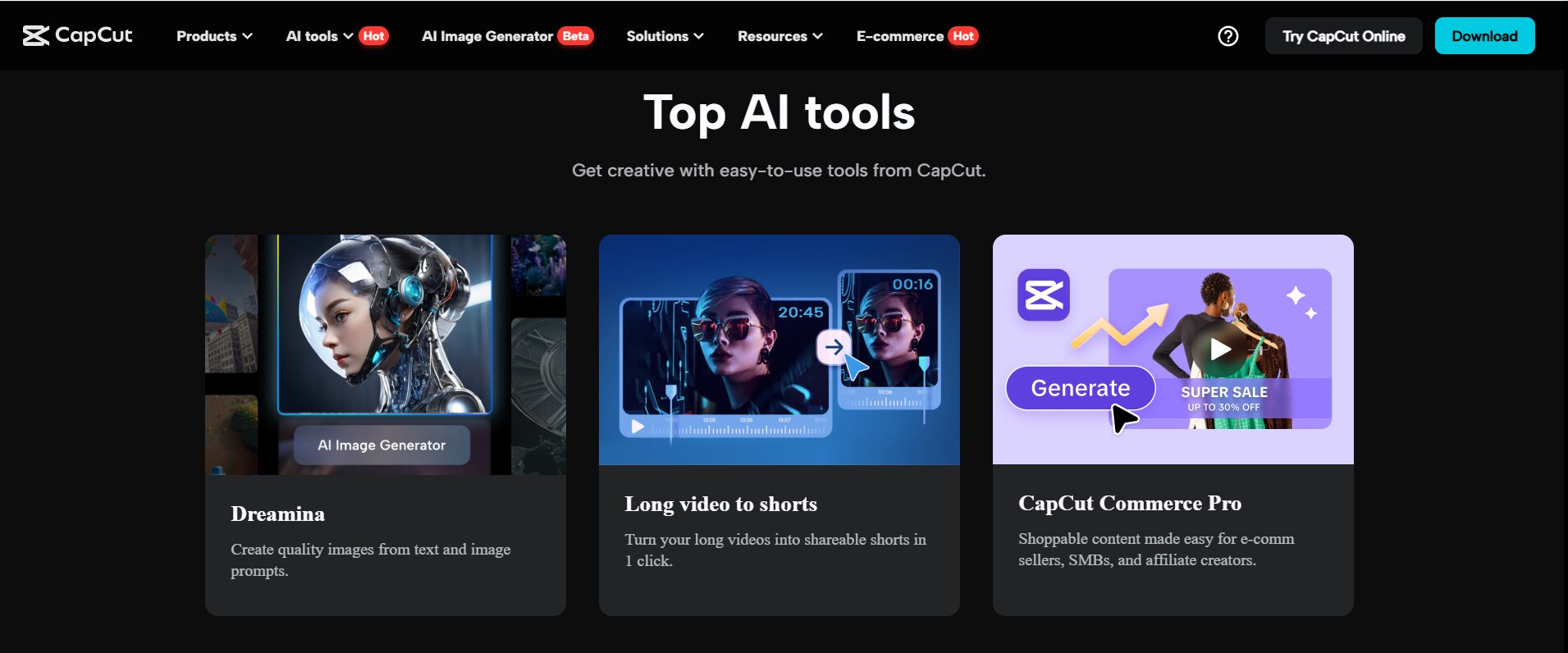Expand the Resources dropdown menu
Screen dimensions: 1568x653
(779, 36)
